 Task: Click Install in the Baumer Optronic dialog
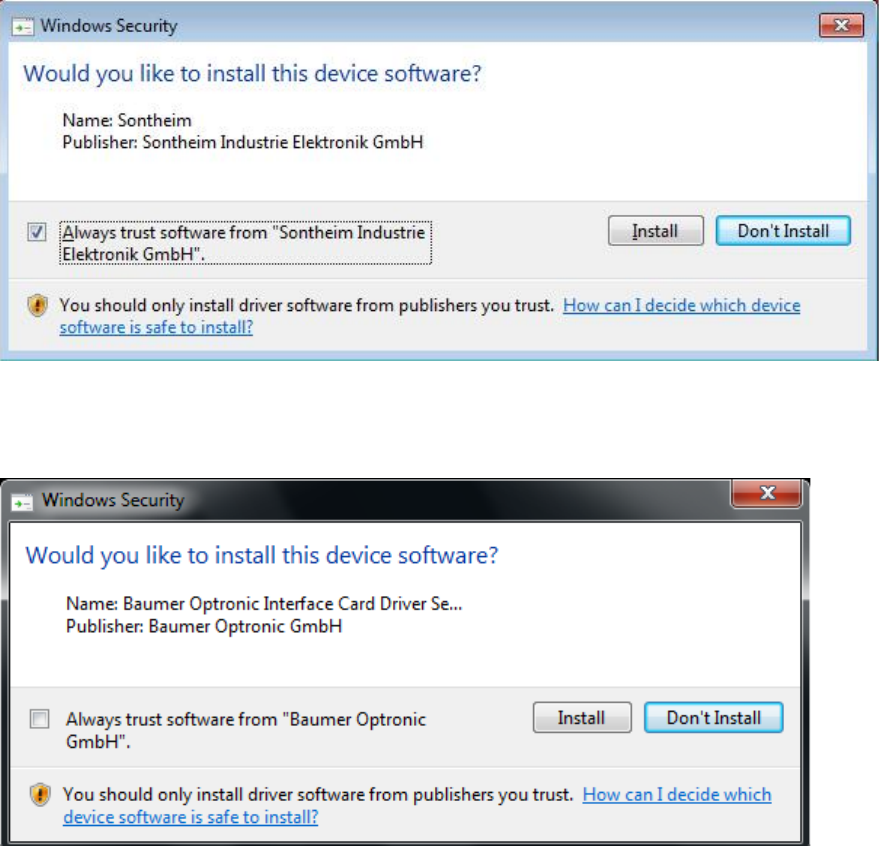582,718
